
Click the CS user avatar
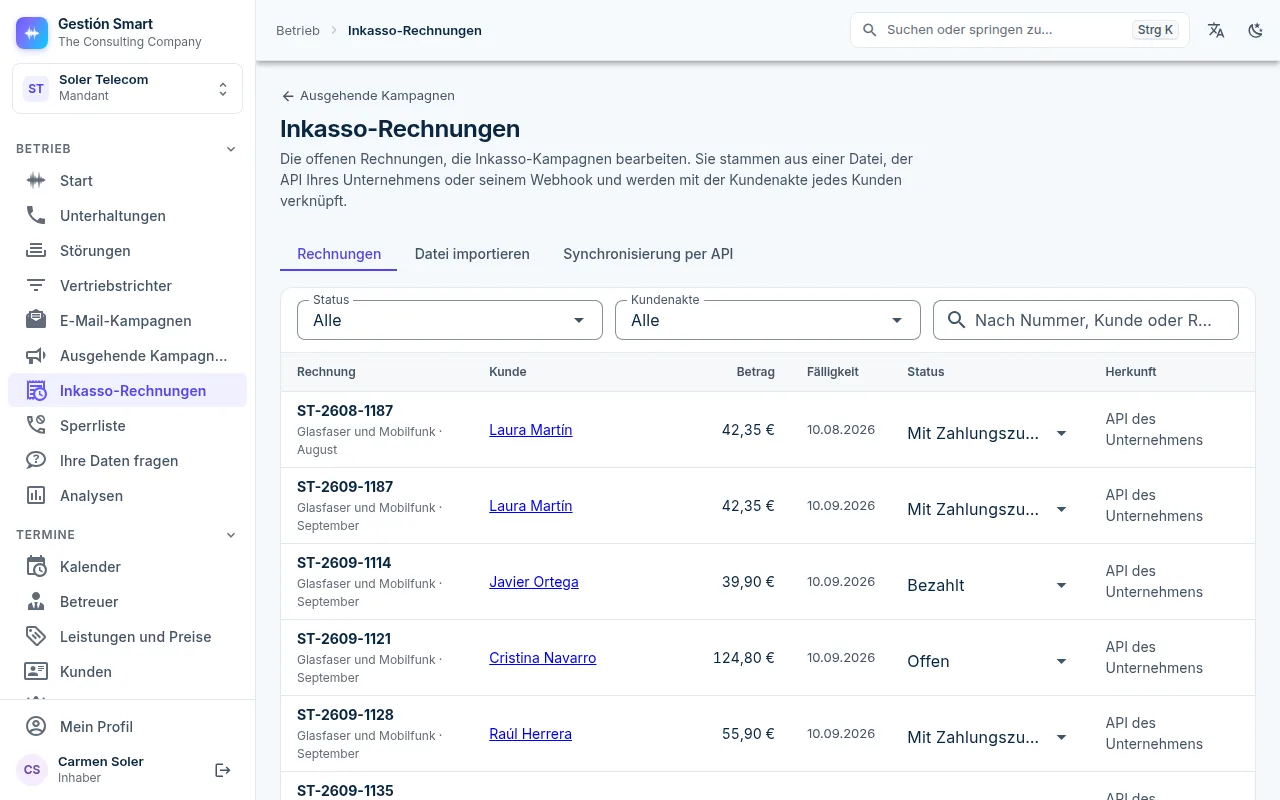(32, 770)
